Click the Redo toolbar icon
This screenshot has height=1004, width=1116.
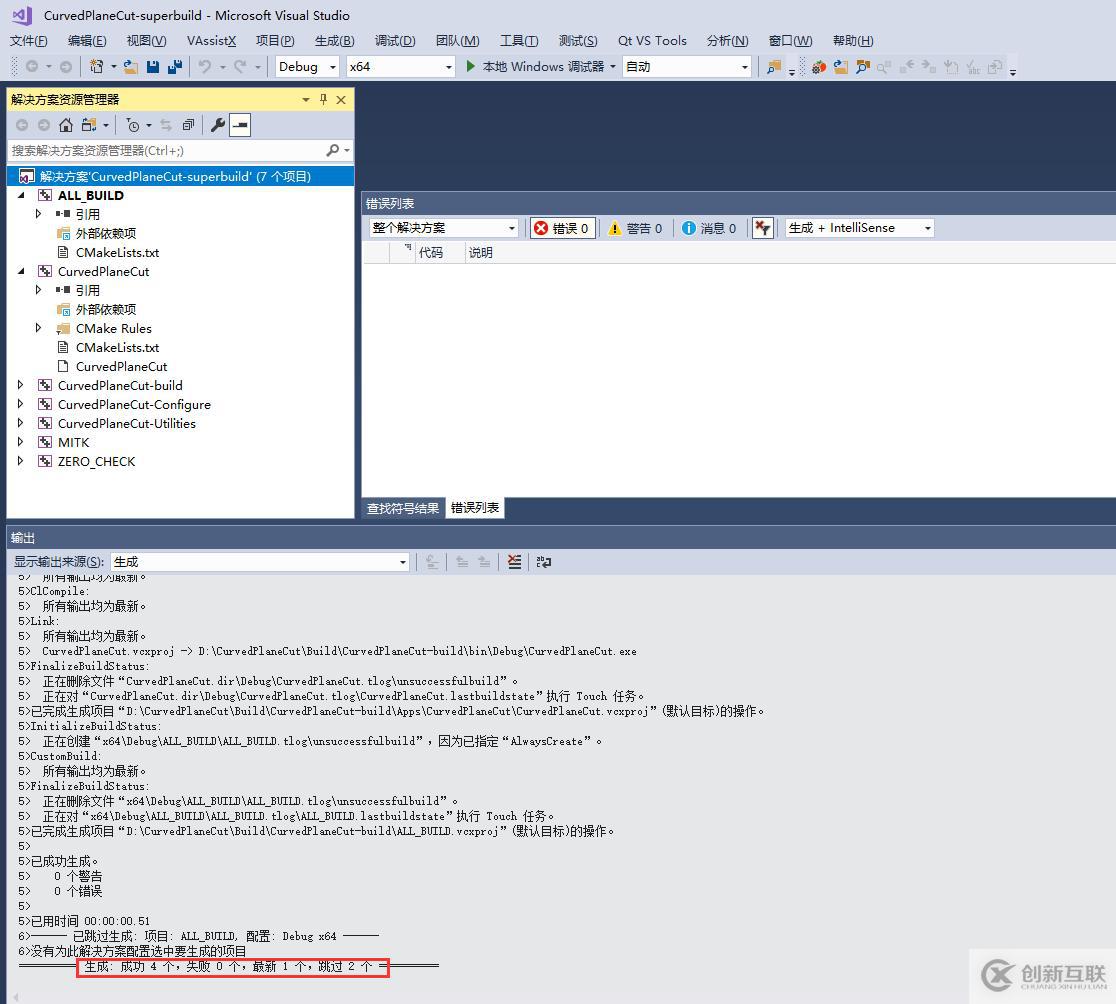(240, 66)
